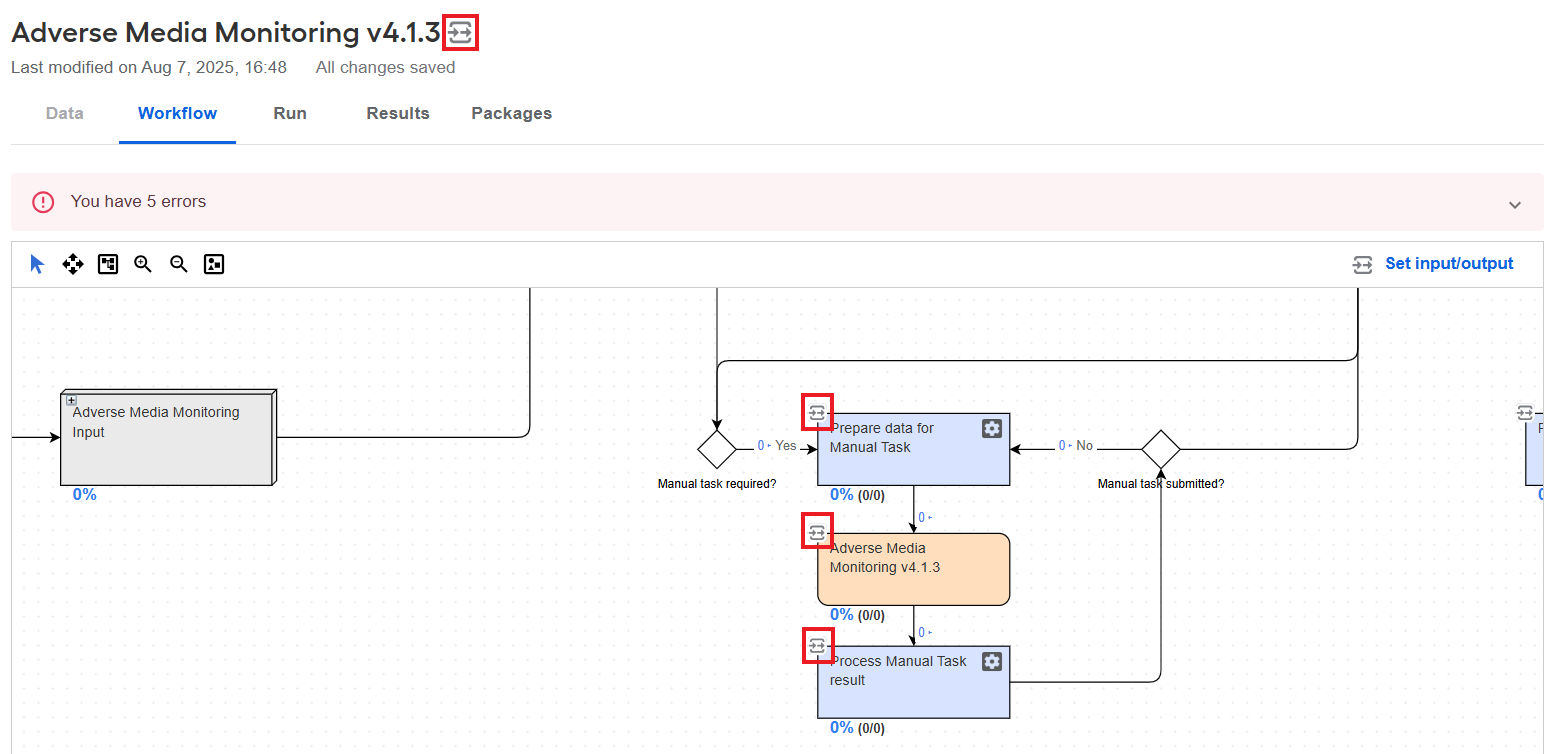Click the Manual task required? label
The width and height of the screenshot is (1558, 754).
click(717, 484)
